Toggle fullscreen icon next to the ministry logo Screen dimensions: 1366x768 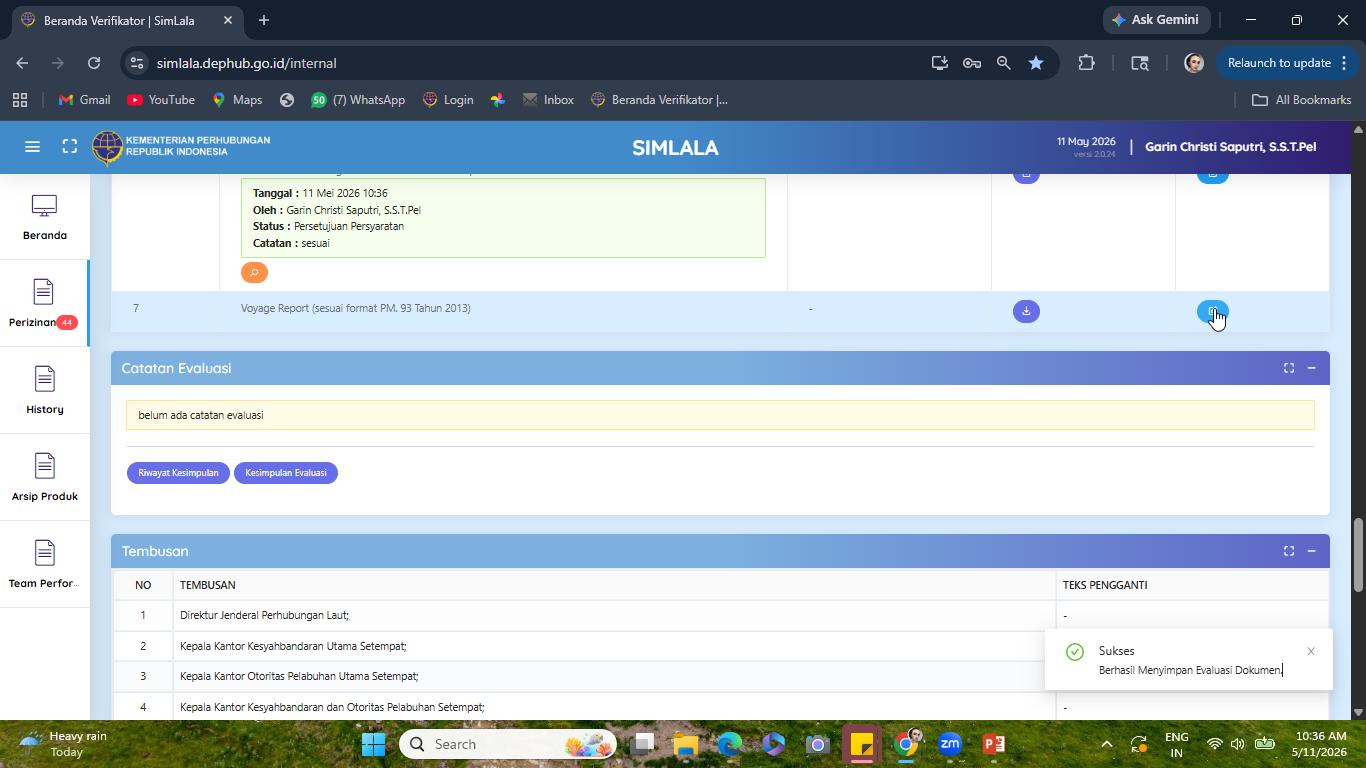click(70, 147)
